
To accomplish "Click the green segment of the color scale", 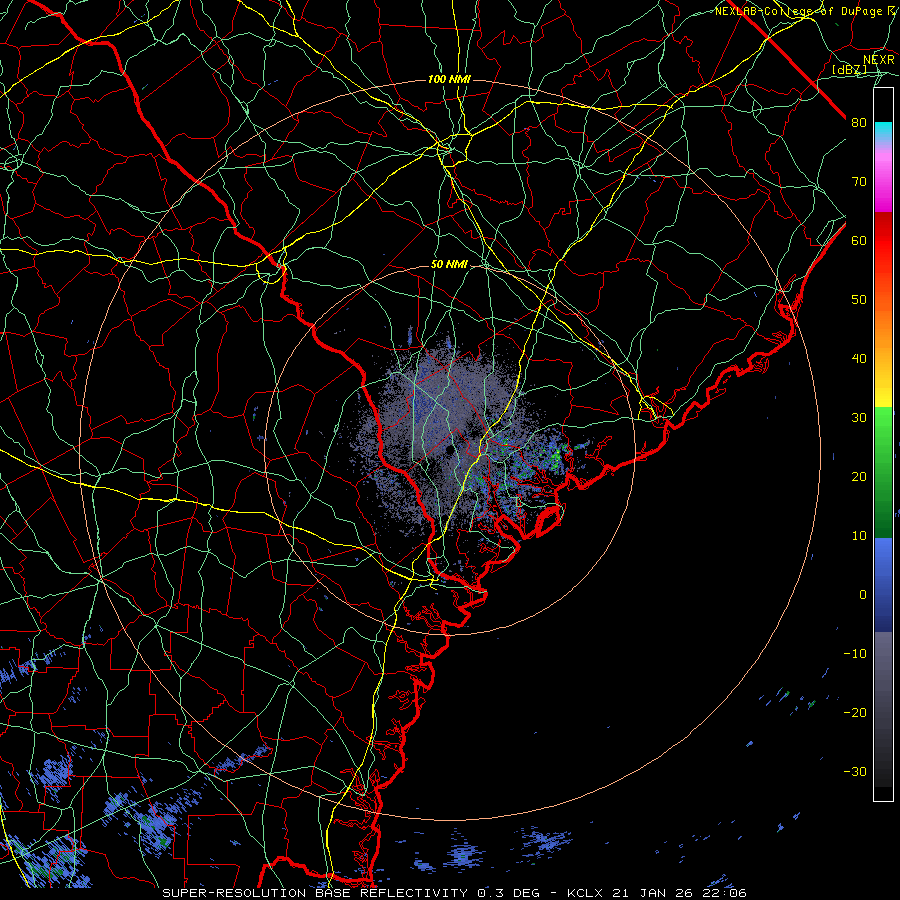I will [x=883, y=472].
